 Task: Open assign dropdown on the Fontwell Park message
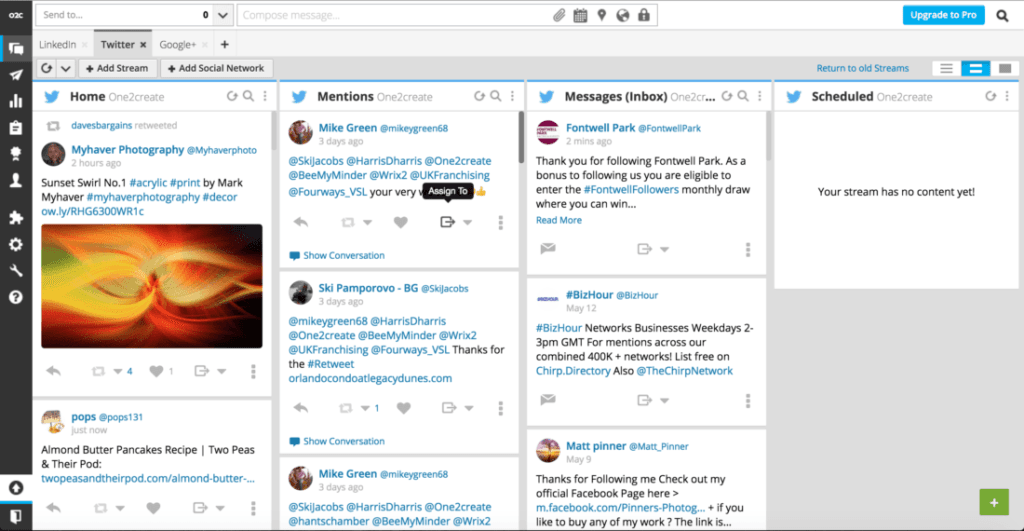click(664, 249)
